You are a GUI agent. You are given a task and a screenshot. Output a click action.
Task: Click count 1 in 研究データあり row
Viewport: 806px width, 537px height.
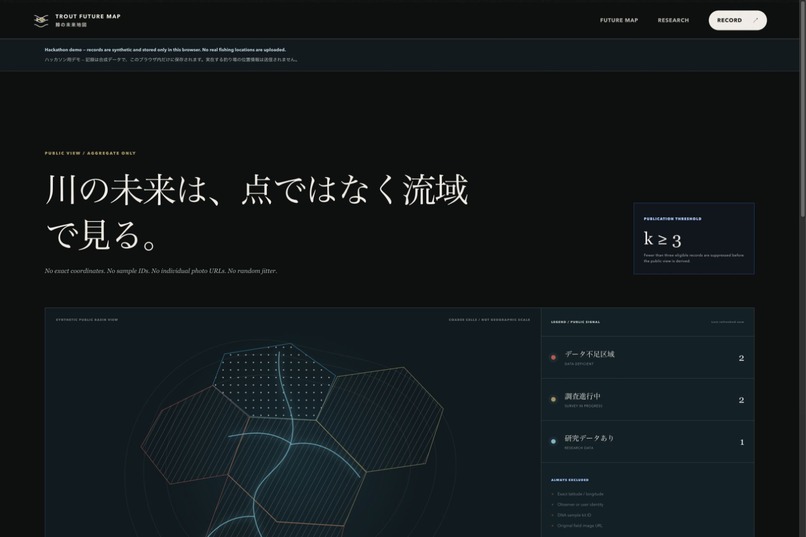742,442
